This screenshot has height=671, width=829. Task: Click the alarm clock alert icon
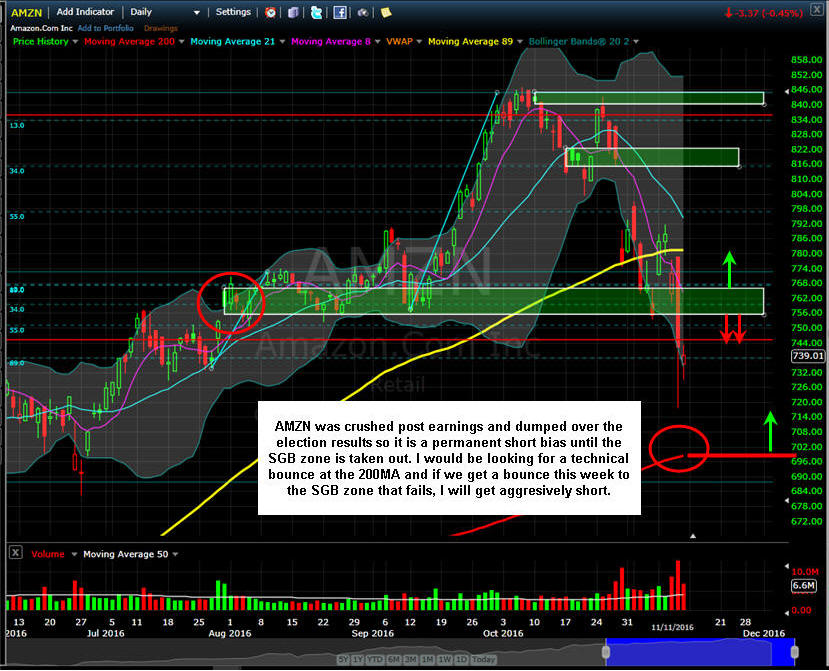tap(270, 13)
